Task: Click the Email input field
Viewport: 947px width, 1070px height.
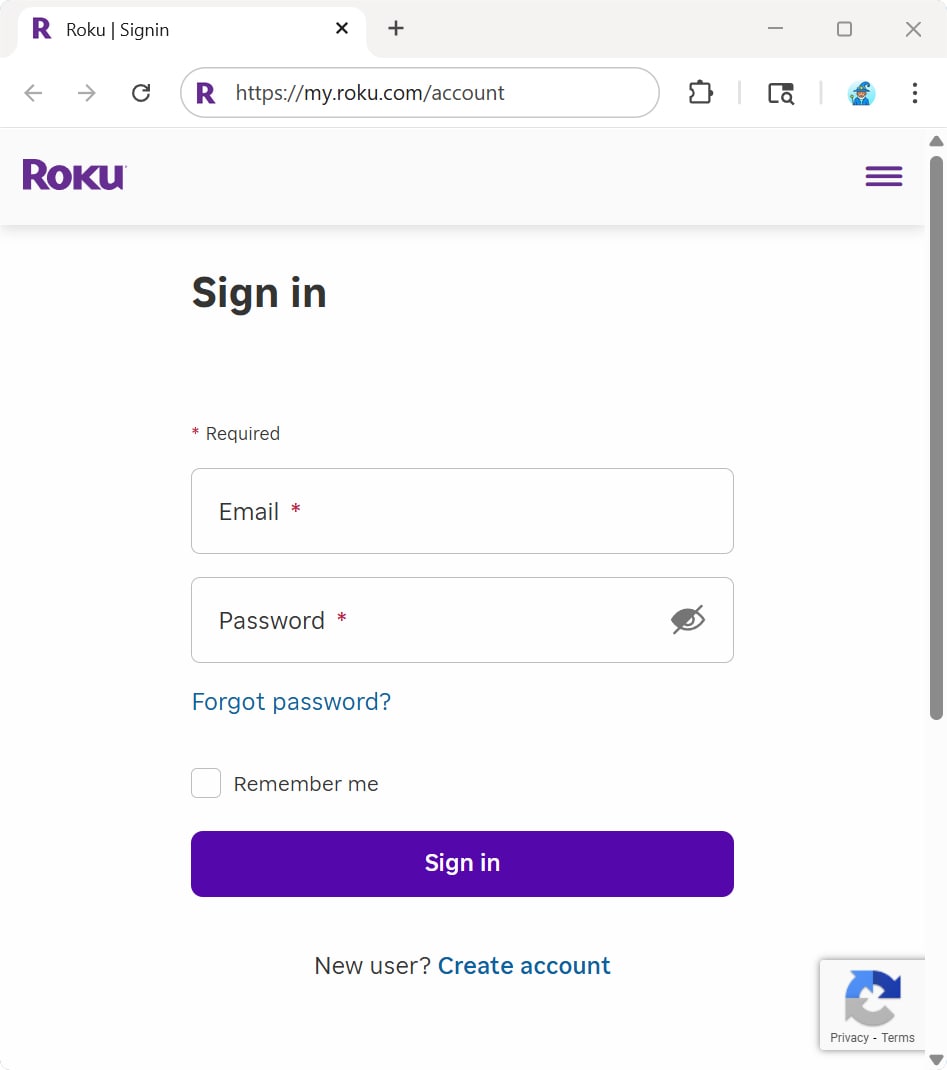Action: pos(462,511)
